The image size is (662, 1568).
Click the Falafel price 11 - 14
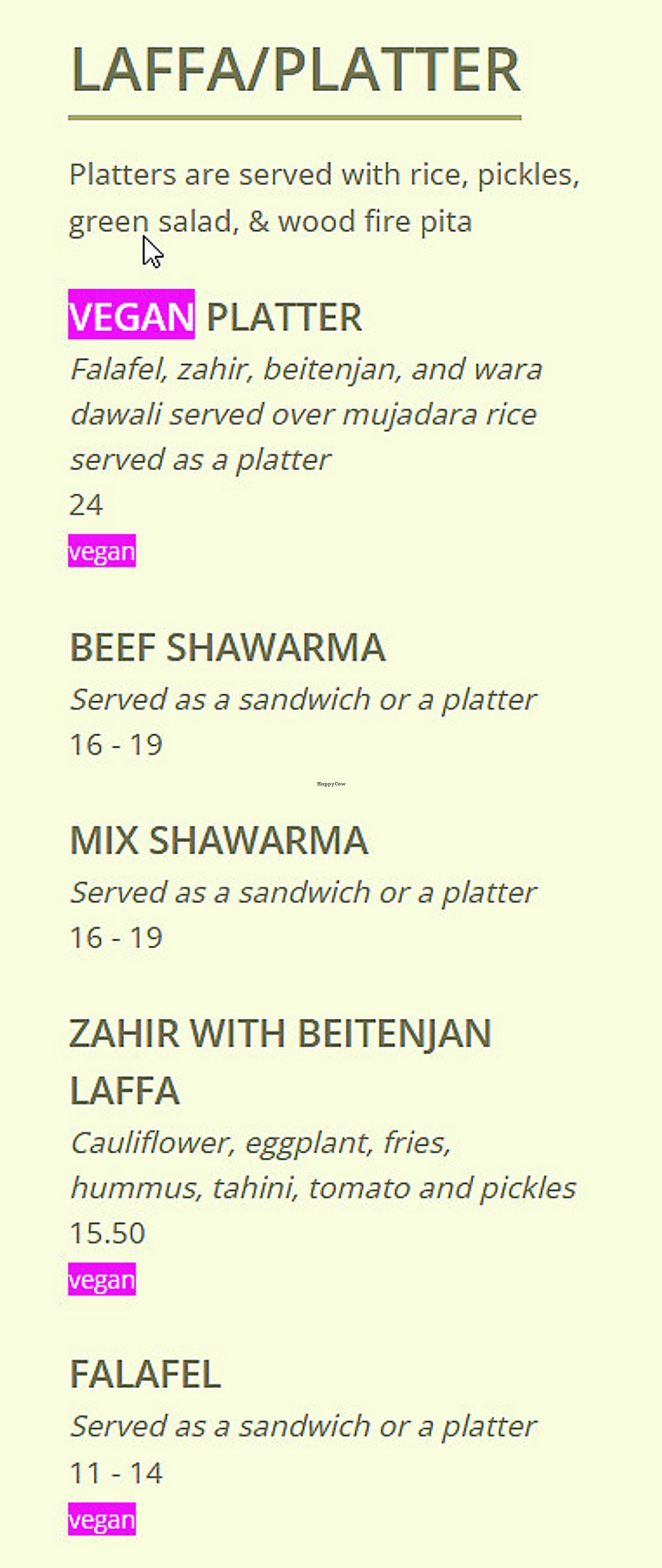[x=116, y=1473]
